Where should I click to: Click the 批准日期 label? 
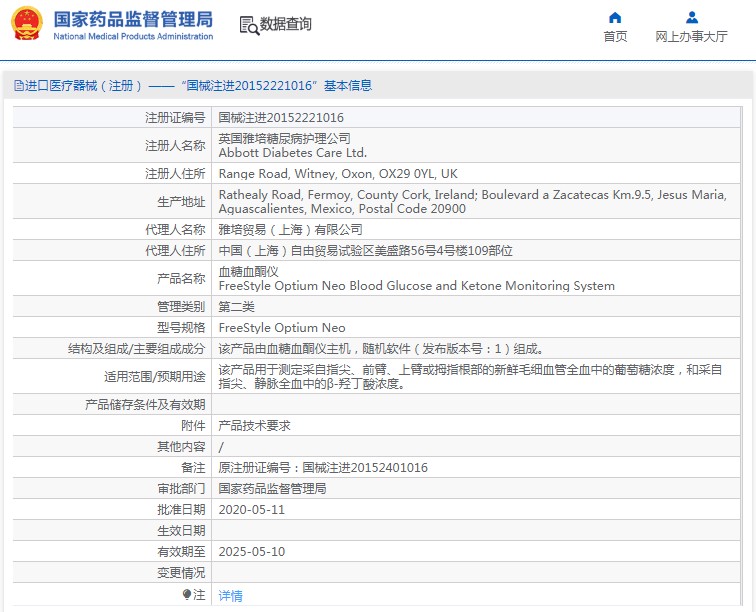click(181, 510)
